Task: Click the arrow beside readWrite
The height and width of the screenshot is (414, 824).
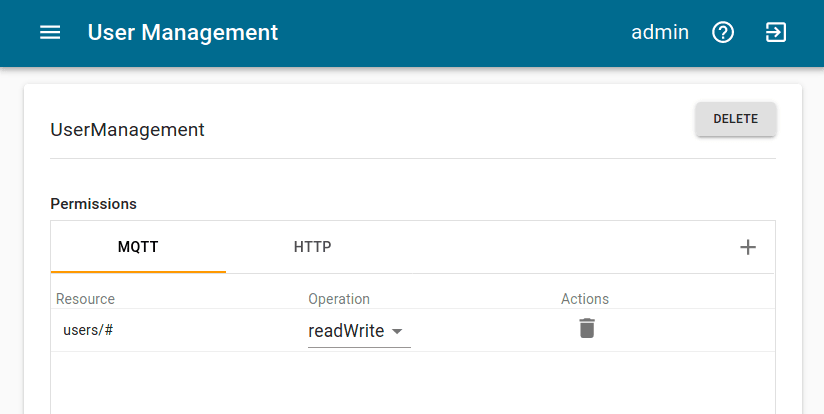Action: (x=397, y=332)
